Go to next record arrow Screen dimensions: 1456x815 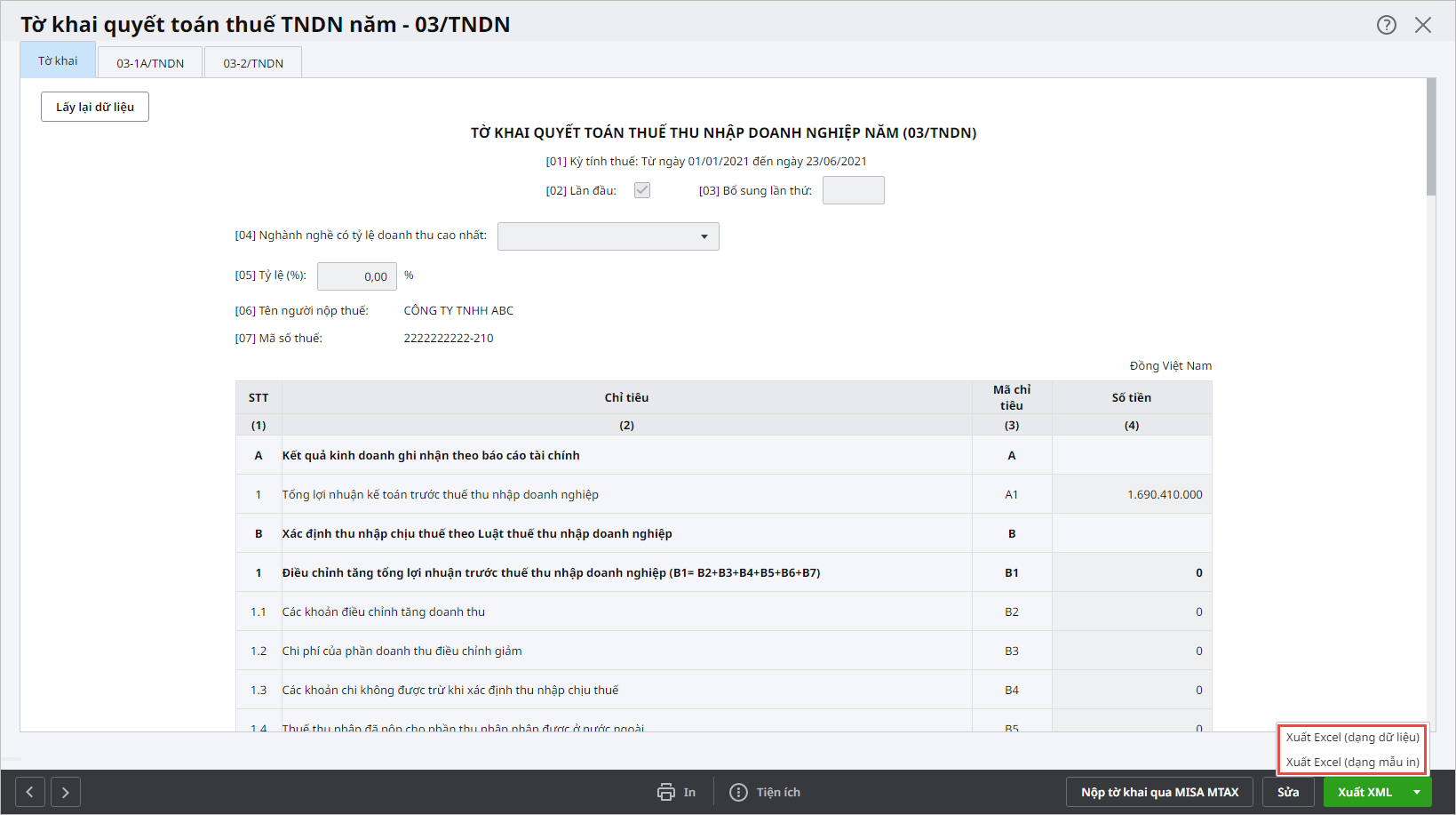pos(66,792)
